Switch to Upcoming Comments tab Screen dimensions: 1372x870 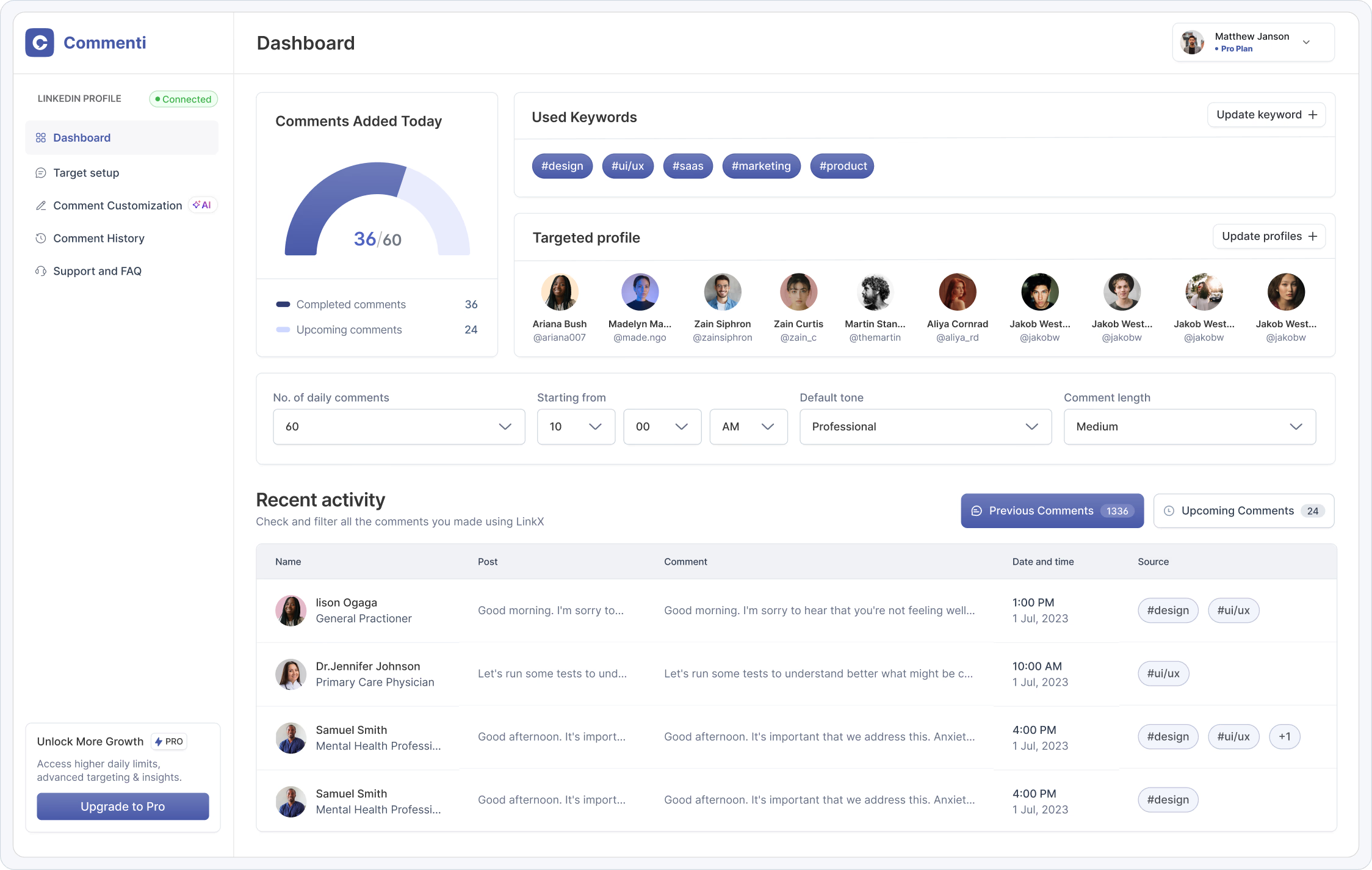coord(1243,511)
